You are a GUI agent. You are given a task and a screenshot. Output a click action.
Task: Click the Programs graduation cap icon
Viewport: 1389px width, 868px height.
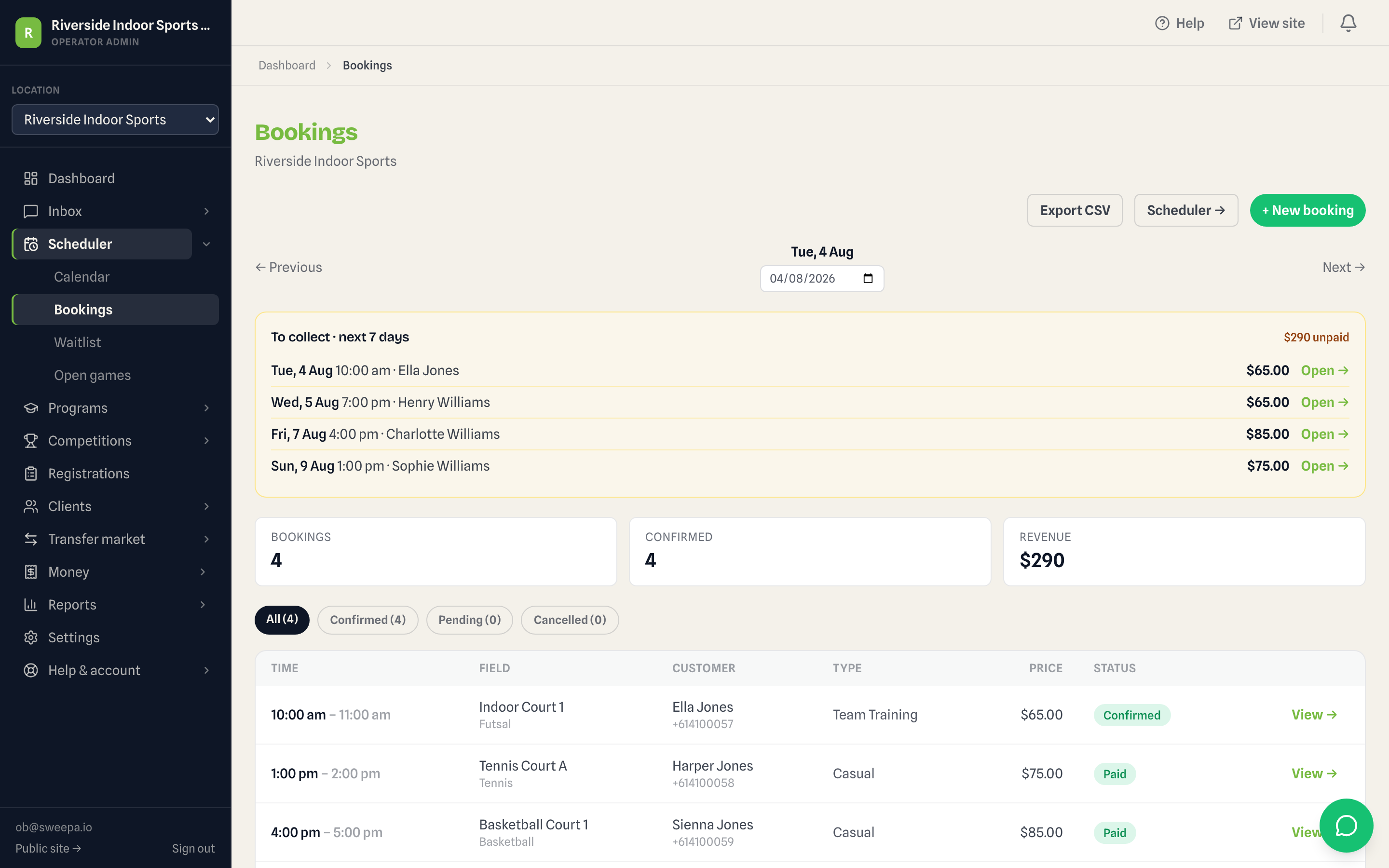click(x=31, y=408)
